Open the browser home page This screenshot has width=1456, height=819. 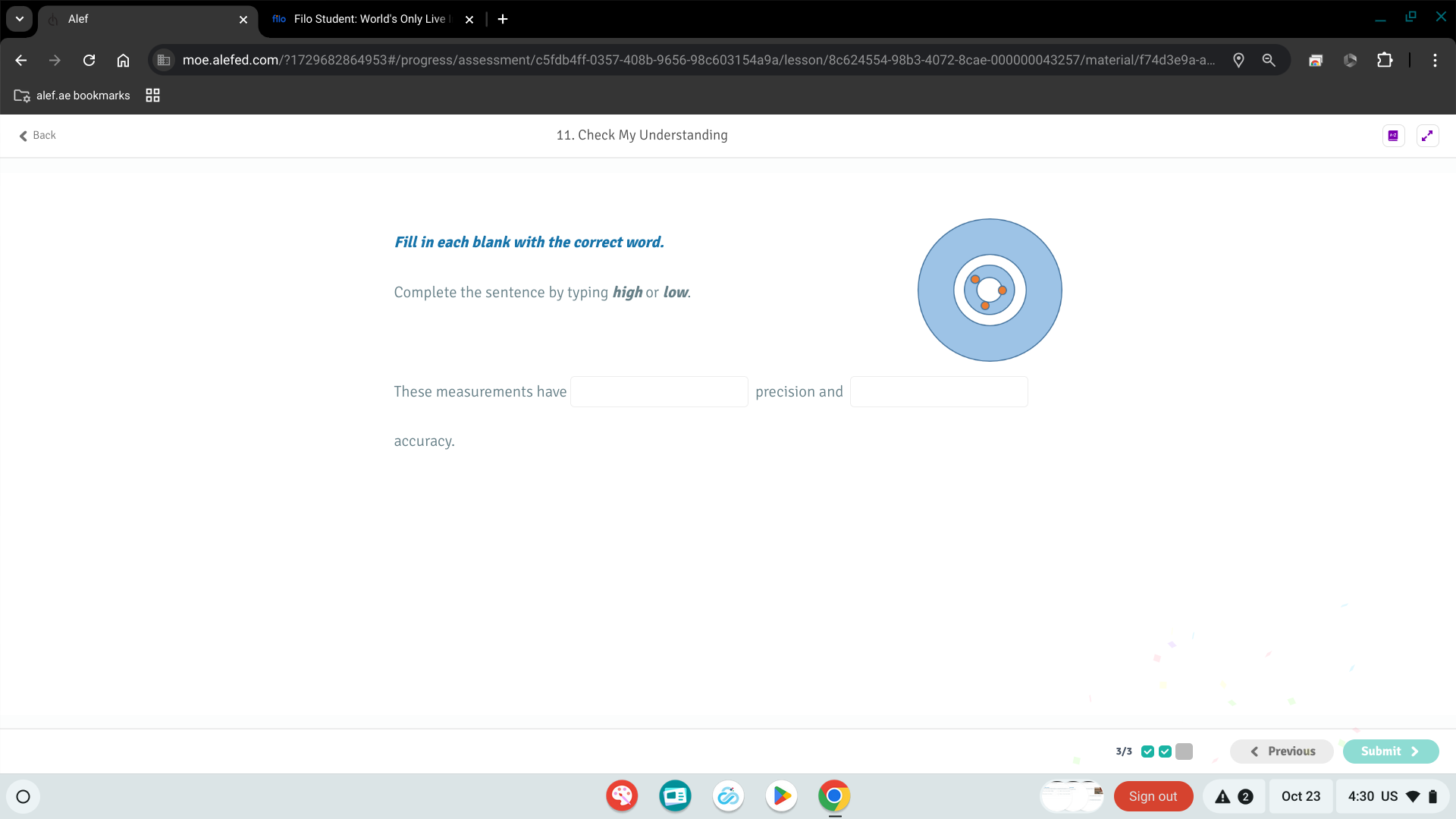tap(123, 60)
